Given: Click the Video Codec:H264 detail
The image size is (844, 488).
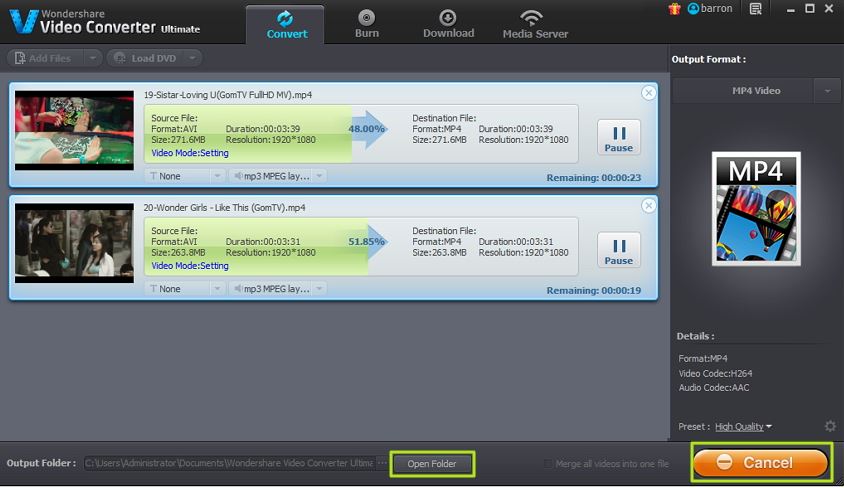Looking at the screenshot, I should click(715, 373).
